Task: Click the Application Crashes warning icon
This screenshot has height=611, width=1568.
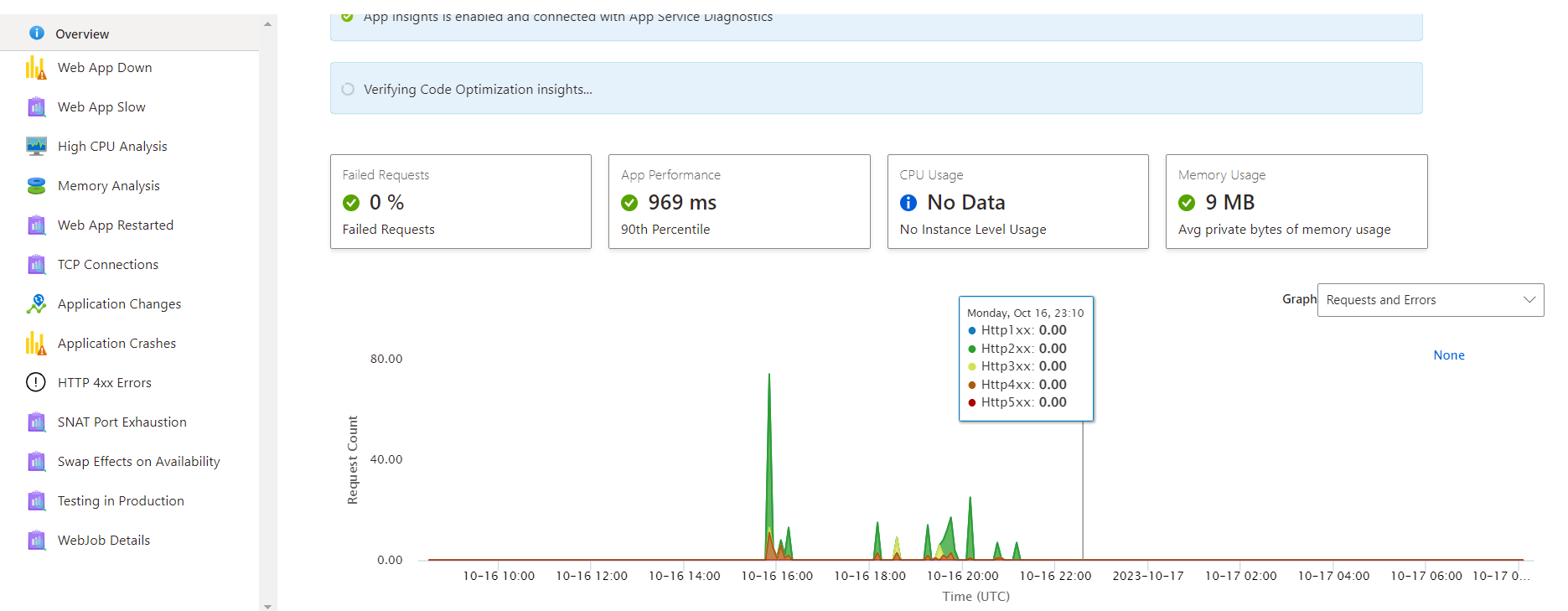Action: click(x=36, y=344)
